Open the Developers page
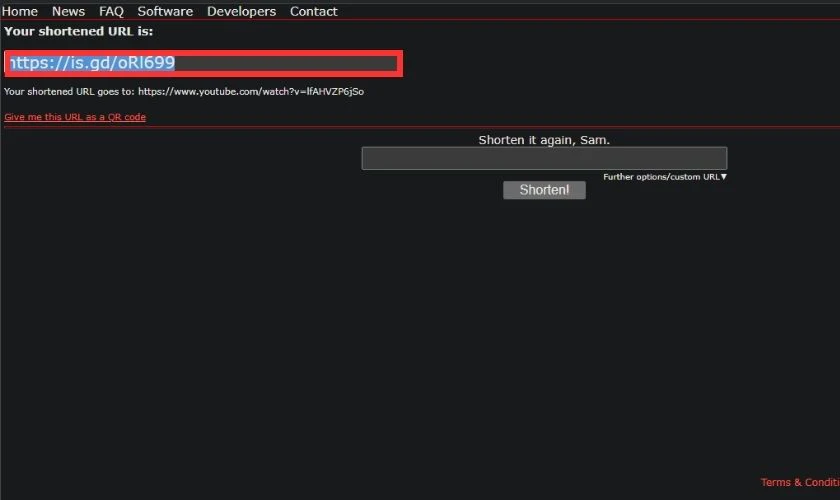Viewport: 840px width, 500px height. [242, 11]
